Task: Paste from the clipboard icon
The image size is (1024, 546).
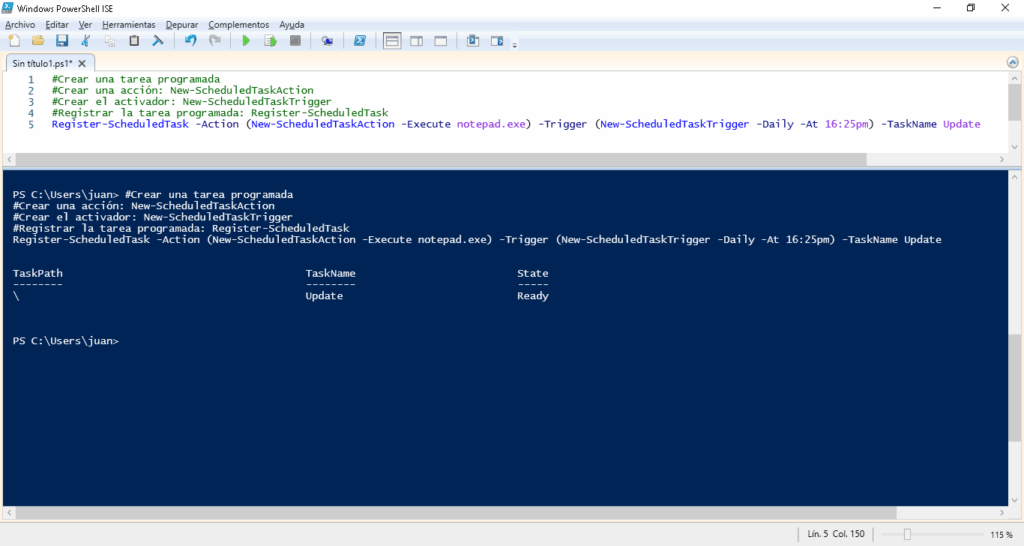Action: 134,41
